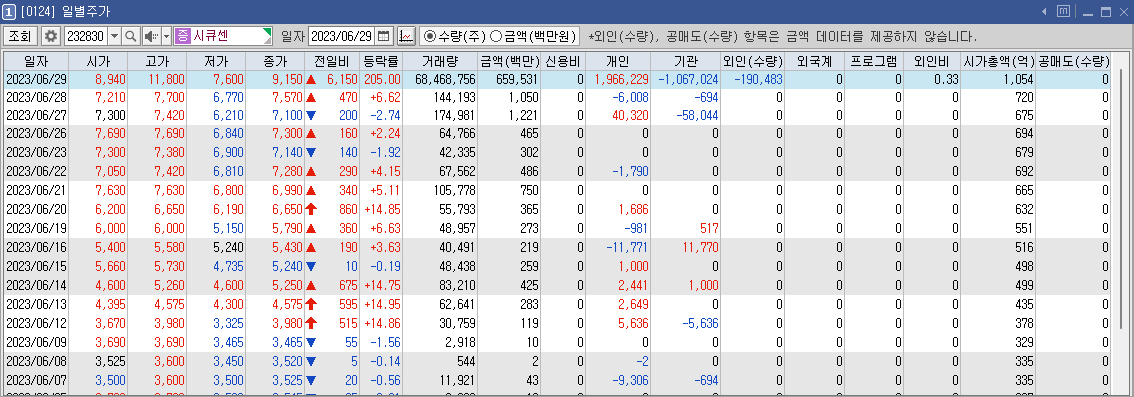The width and height of the screenshot is (1134, 397).
Task: Click the 거래량 column header
Action: point(440,61)
